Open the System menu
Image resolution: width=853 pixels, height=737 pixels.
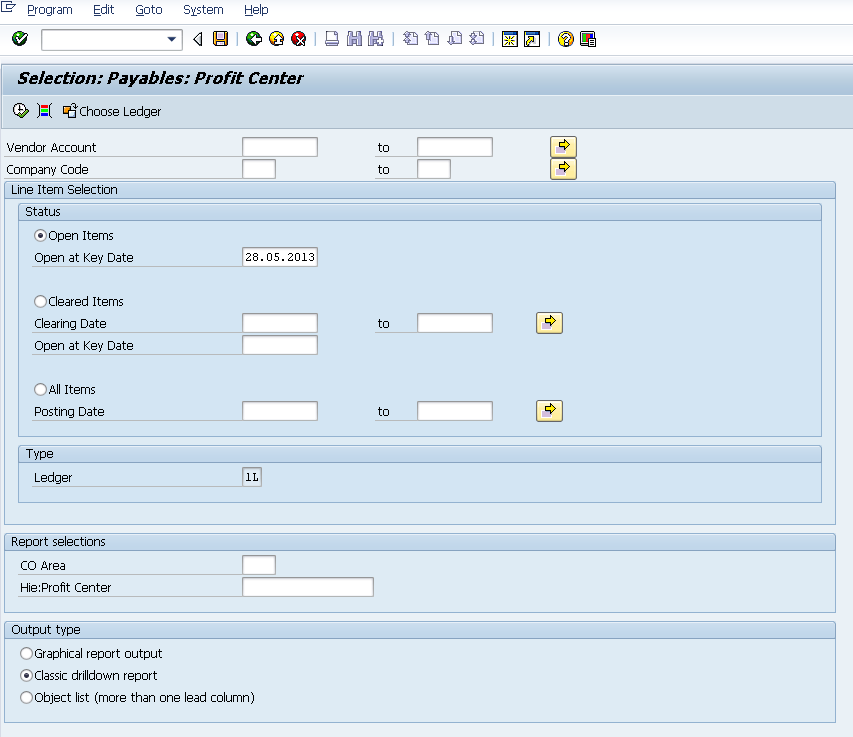click(203, 10)
